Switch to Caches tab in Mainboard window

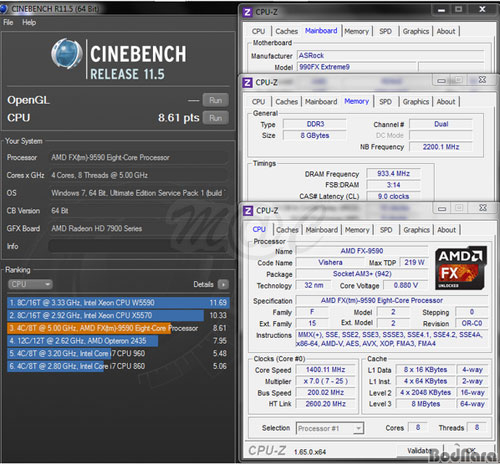tap(286, 31)
